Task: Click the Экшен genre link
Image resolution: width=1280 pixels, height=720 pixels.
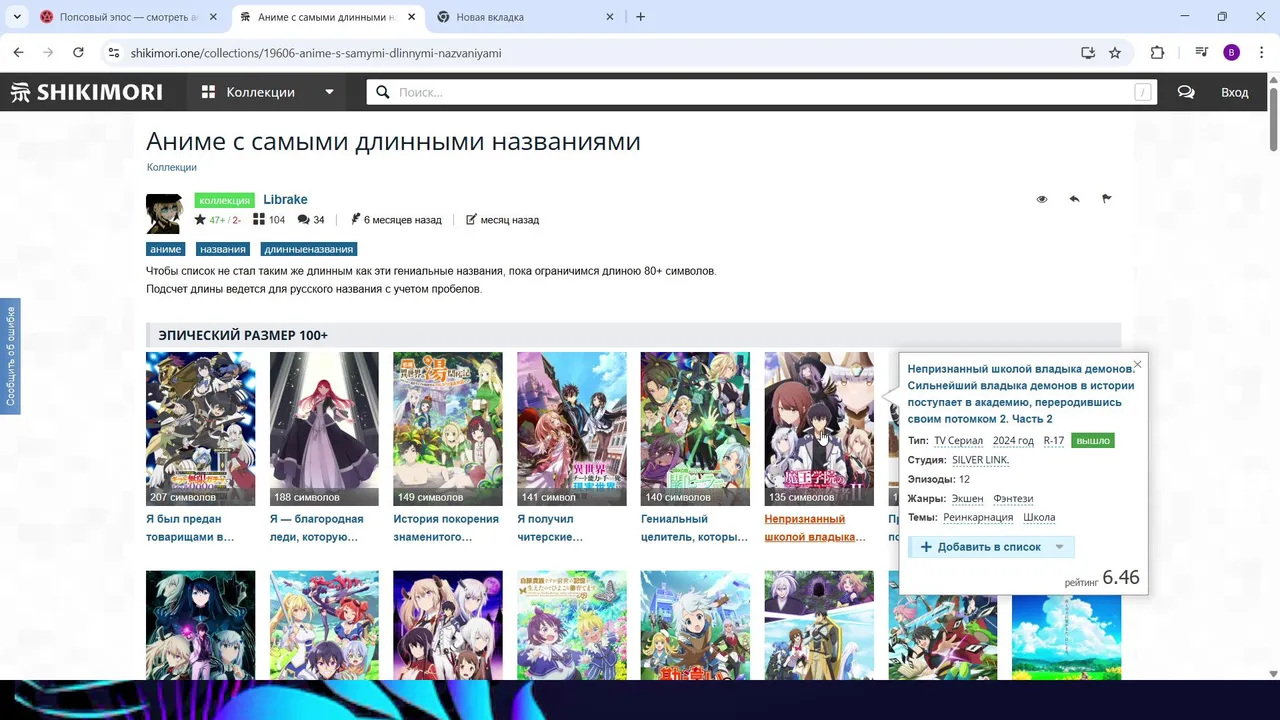Action: tap(967, 498)
